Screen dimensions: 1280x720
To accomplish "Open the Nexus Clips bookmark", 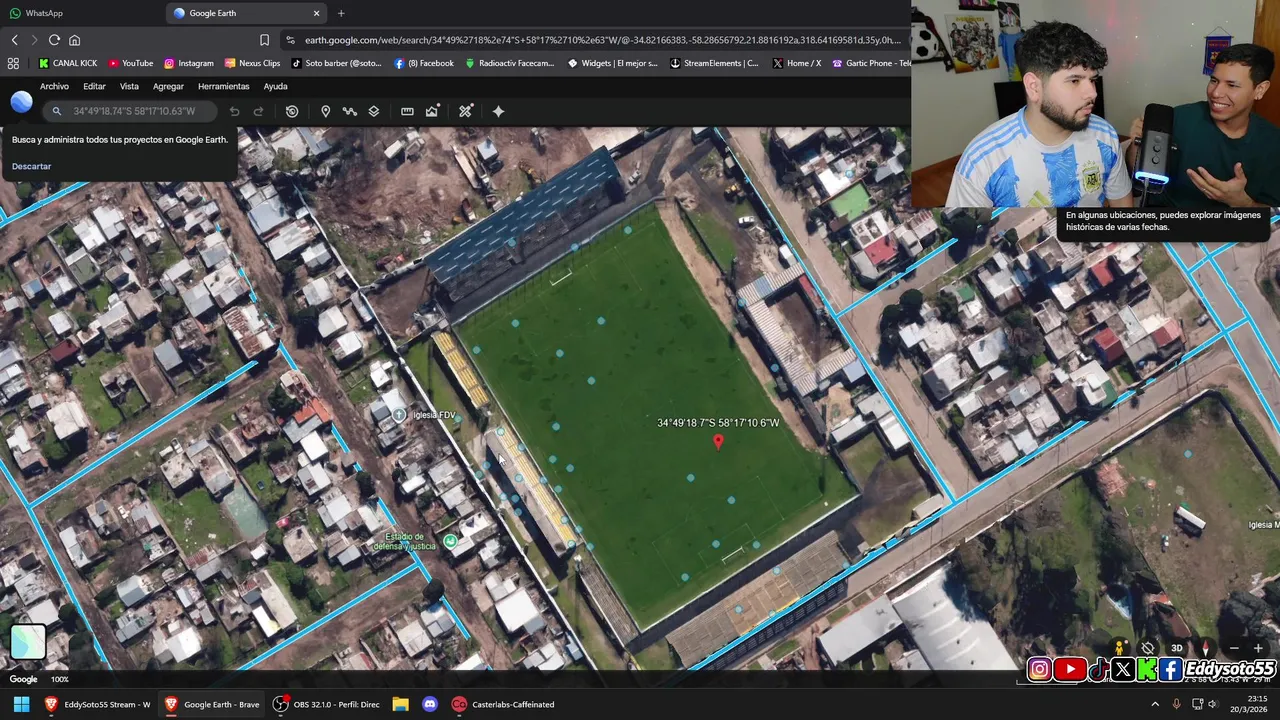I will coord(252,63).
